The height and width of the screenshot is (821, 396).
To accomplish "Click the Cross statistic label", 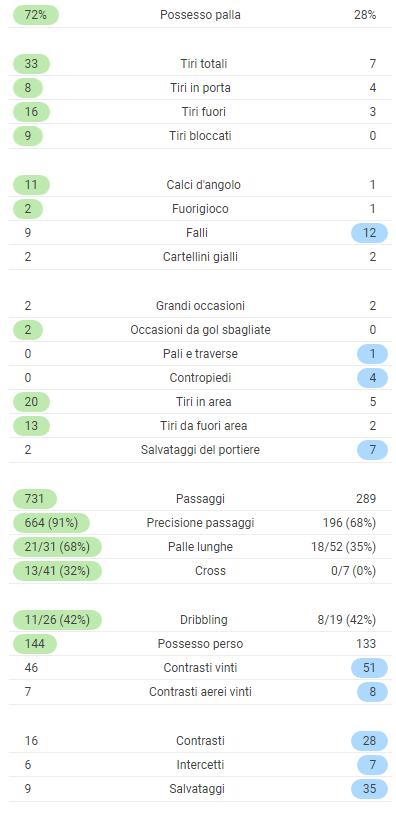I will pos(210,571).
